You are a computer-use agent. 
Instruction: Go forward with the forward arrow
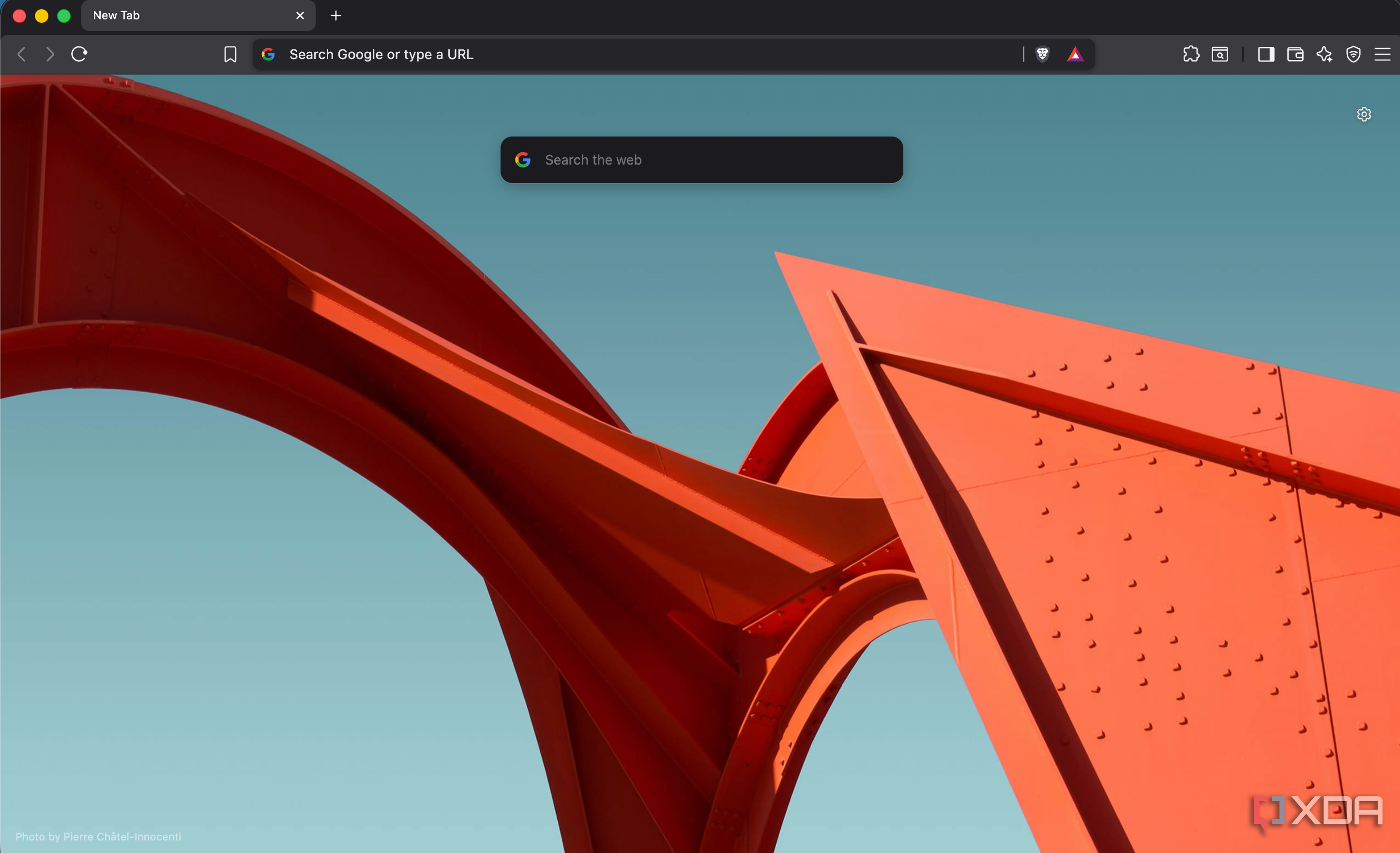(50, 55)
